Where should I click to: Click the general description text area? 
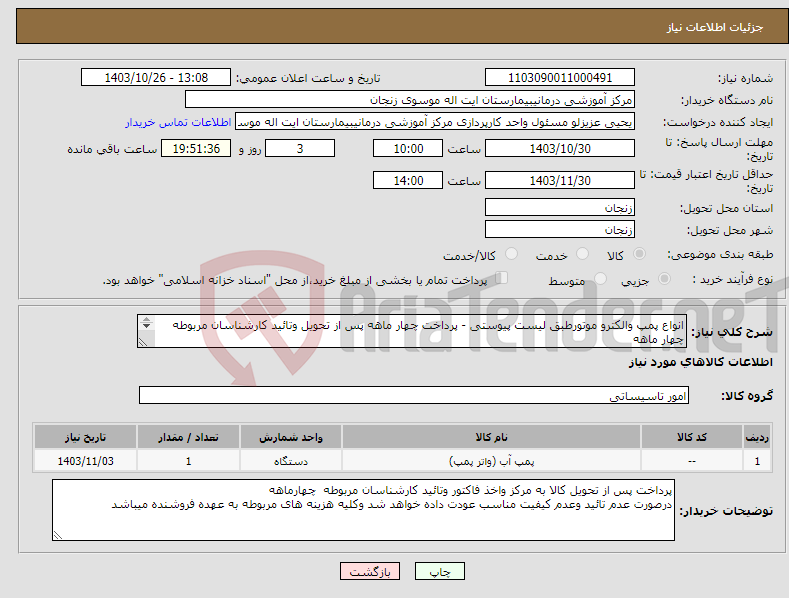tap(412, 331)
